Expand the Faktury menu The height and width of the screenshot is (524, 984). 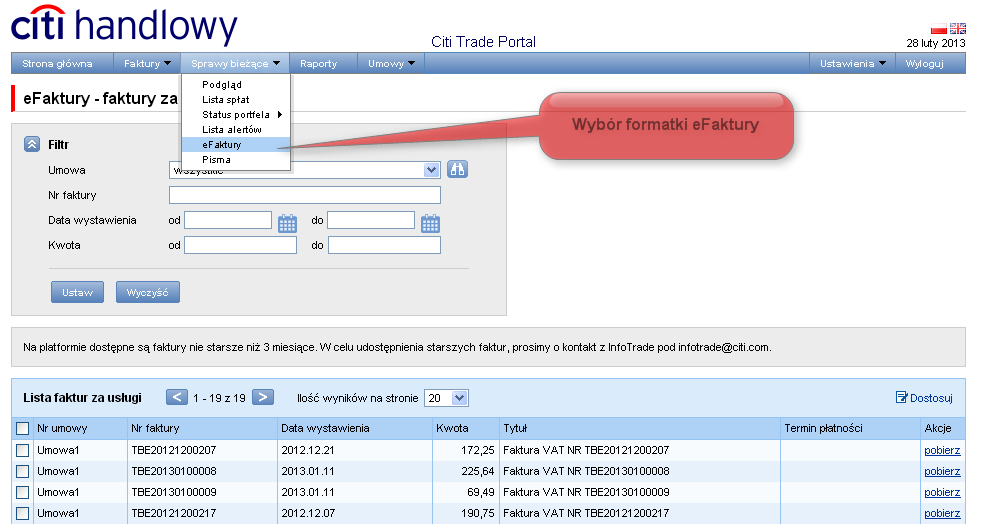[147, 63]
